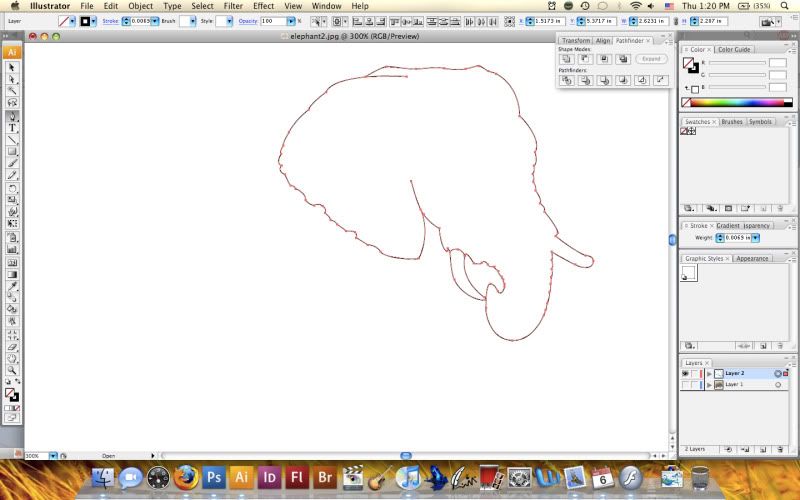Select the Pen tool in the toolbox
The image size is (800, 500).
click(12, 115)
